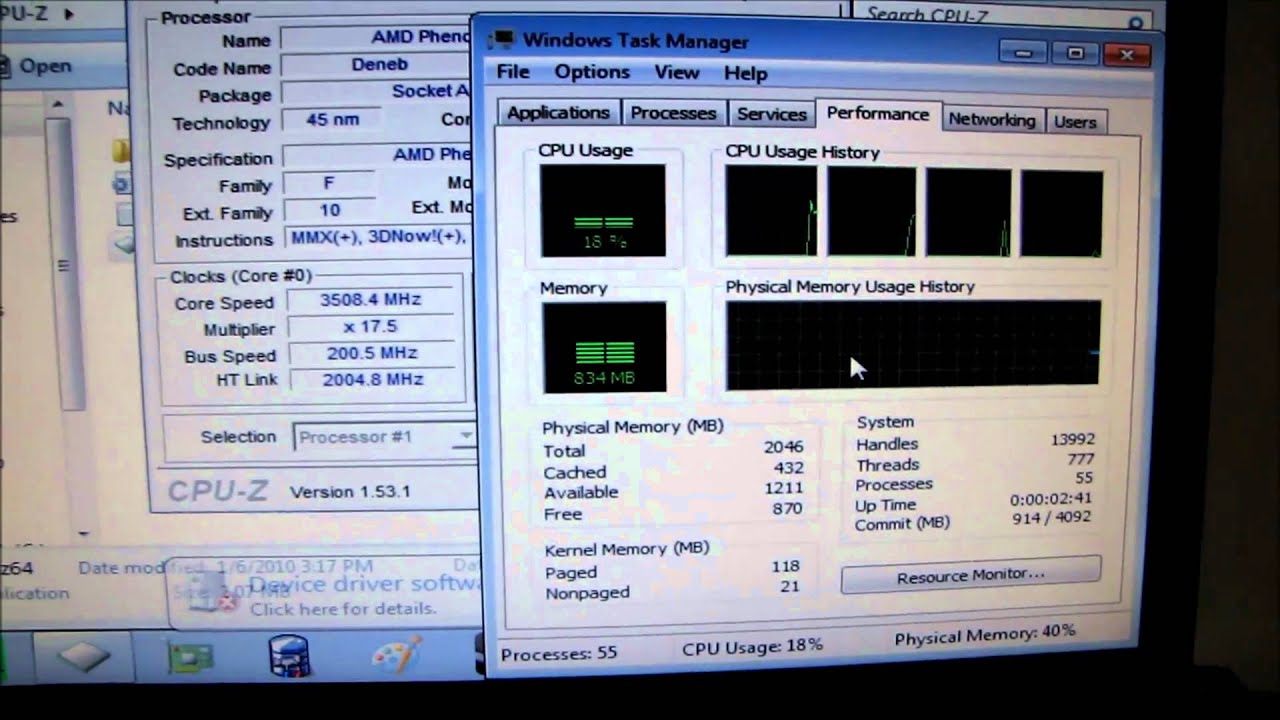Click the Free memory value 870
Viewport: 1280px width, 720px height.
tap(787, 508)
